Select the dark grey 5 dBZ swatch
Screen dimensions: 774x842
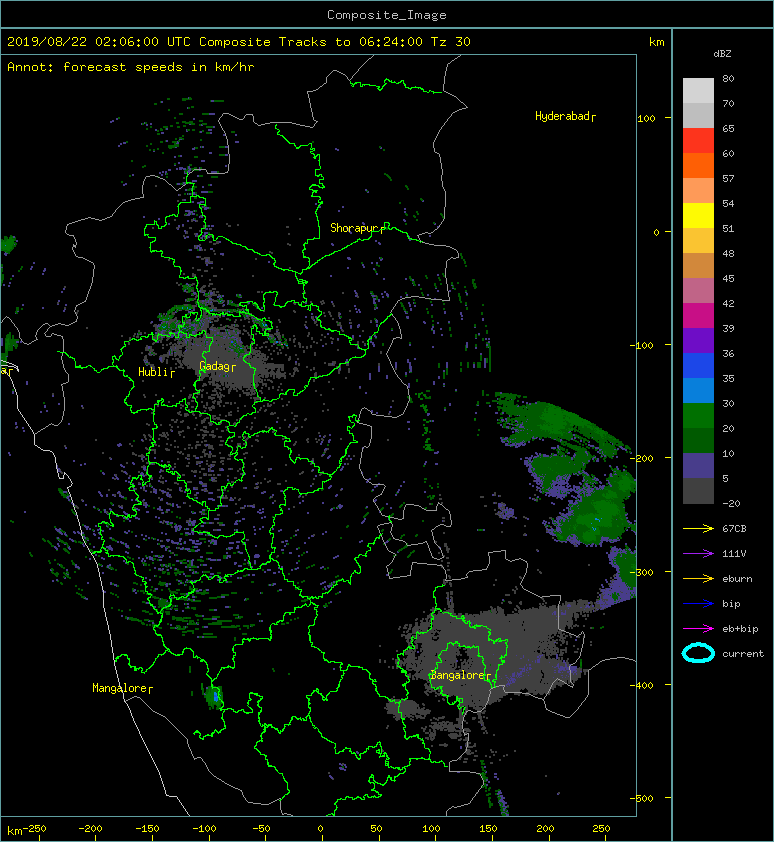pos(698,491)
